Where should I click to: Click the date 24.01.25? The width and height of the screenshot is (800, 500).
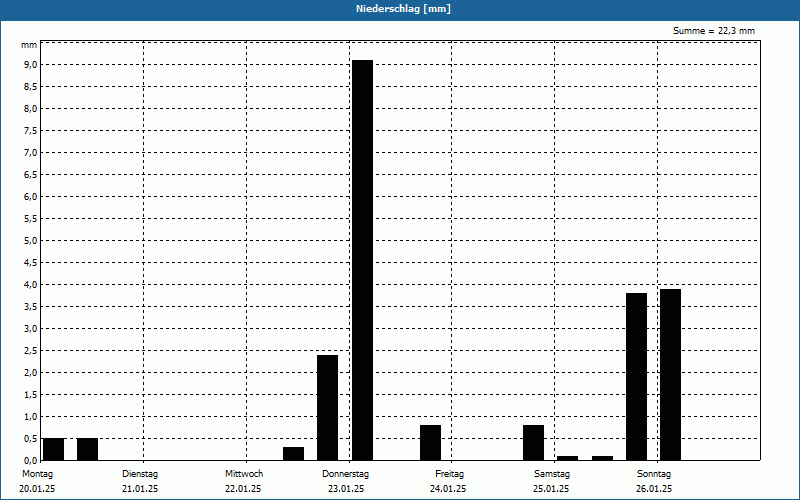pyautogui.click(x=448, y=489)
